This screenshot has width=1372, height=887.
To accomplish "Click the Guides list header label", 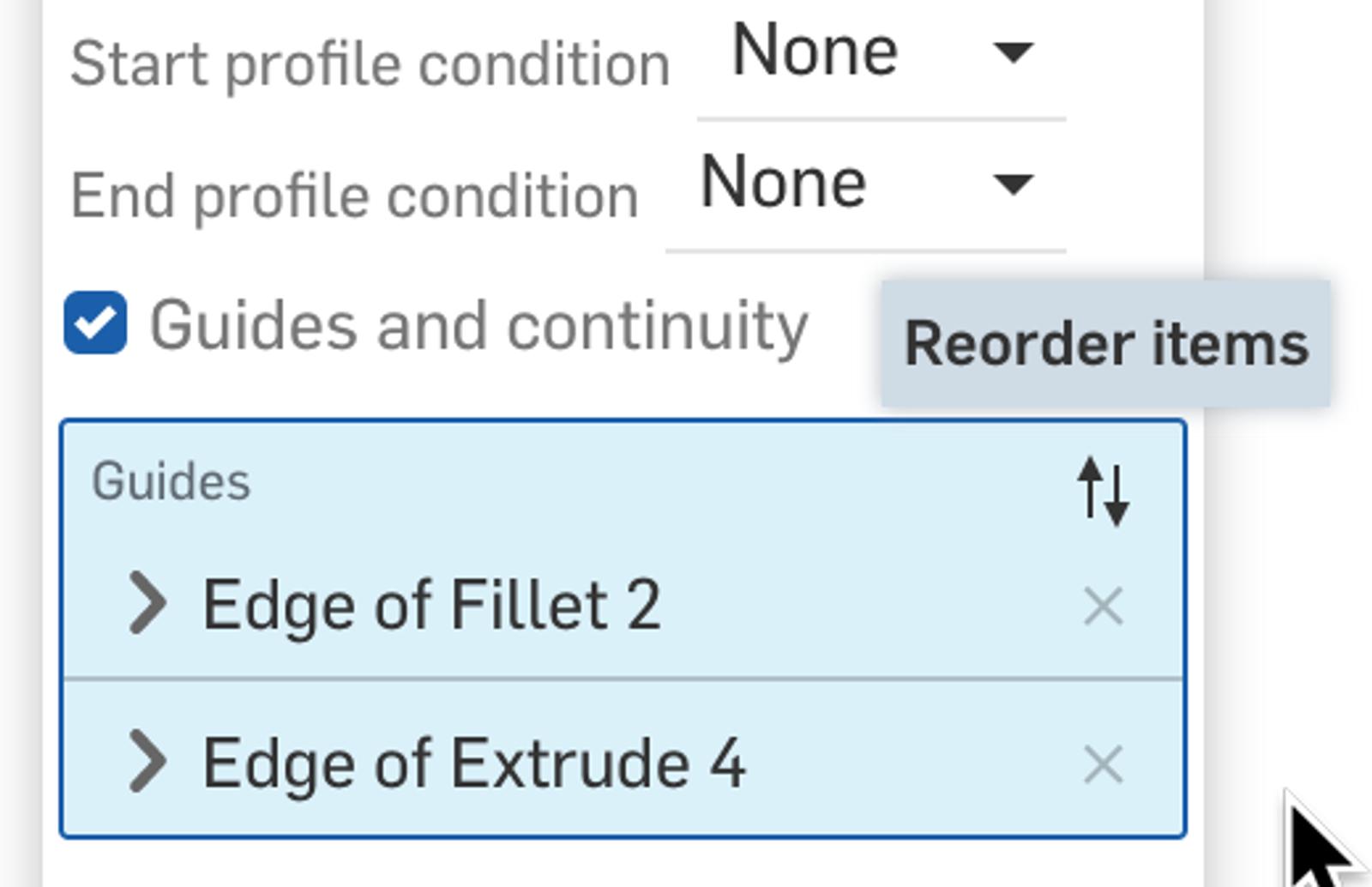I will point(171,481).
